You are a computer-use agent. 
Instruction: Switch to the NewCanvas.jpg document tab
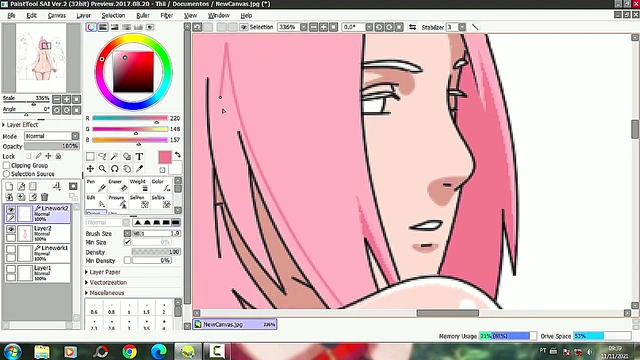point(235,324)
